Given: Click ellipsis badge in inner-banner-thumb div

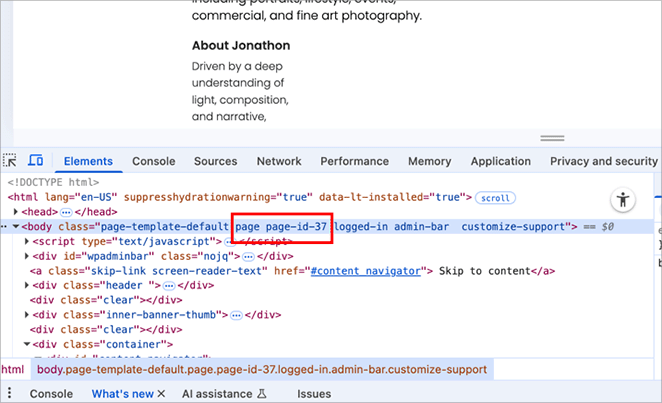Looking at the screenshot, I should [237, 314].
